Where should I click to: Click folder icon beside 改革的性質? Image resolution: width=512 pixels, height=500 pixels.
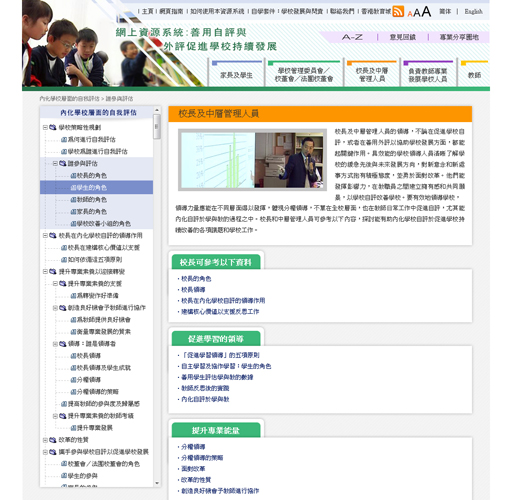pyautogui.click(x=53, y=440)
